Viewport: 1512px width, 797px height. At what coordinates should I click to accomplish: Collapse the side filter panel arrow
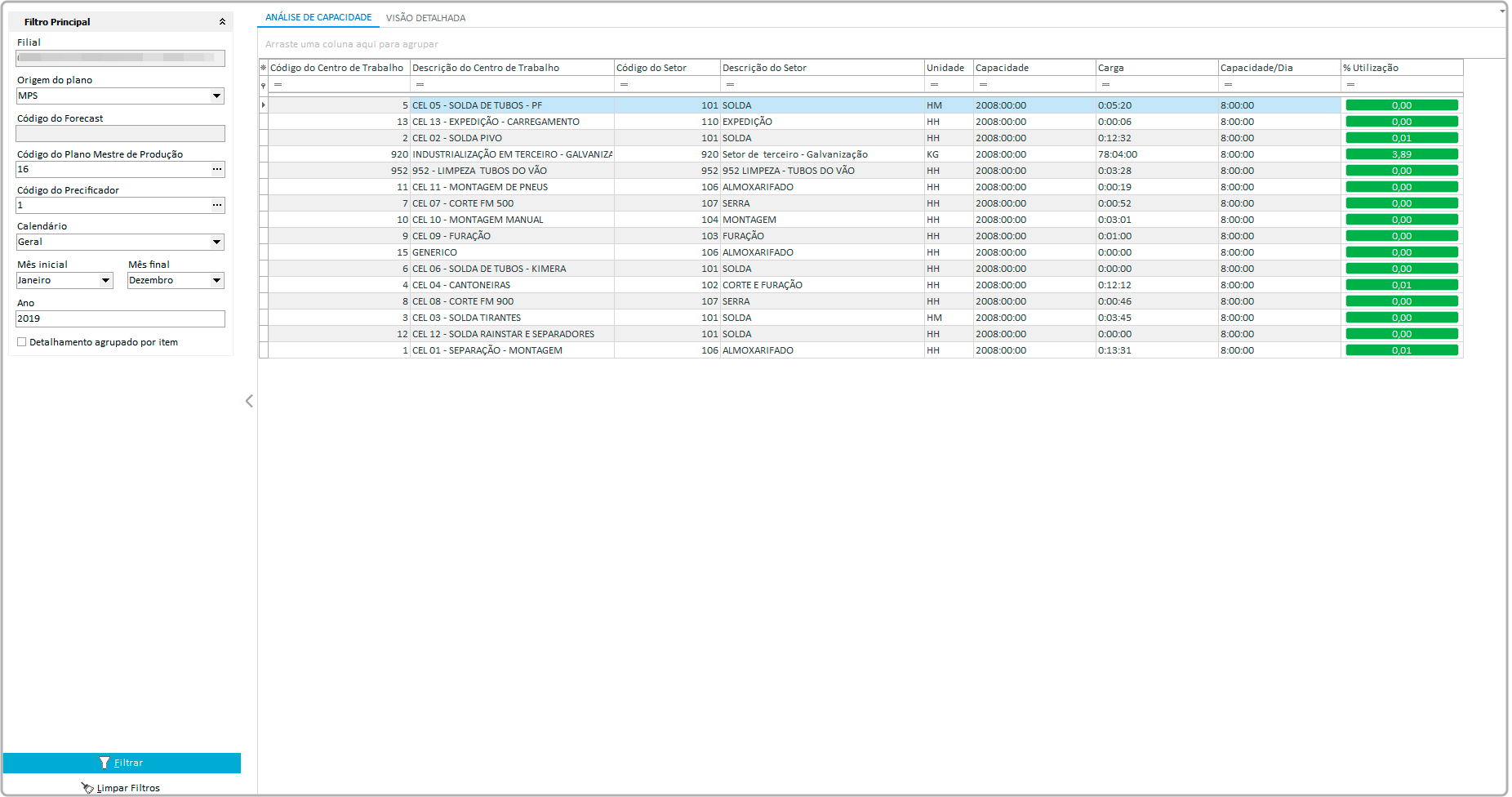[249, 401]
